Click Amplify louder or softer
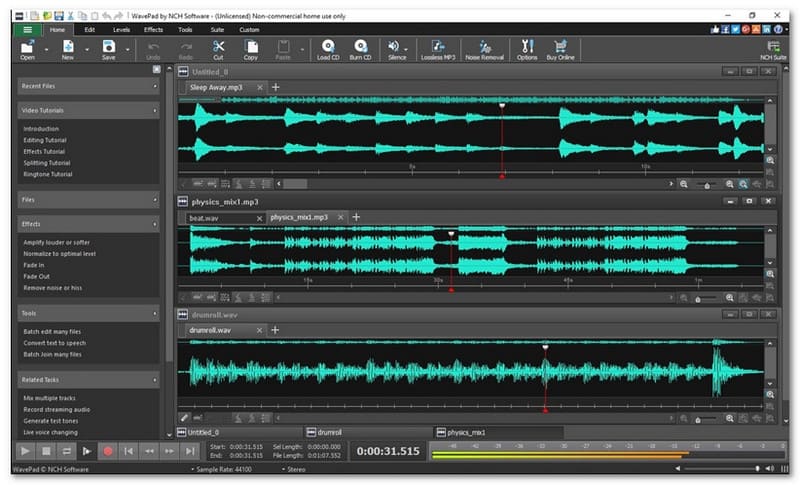The image size is (800, 485). coord(57,242)
